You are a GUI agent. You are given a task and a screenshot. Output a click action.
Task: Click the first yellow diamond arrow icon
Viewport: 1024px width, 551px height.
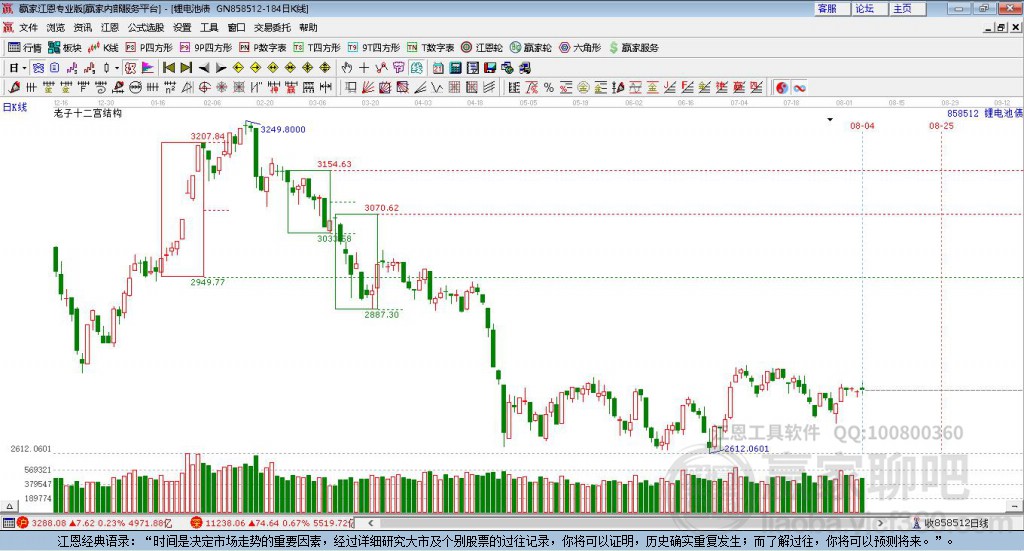[x=238, y=68]
